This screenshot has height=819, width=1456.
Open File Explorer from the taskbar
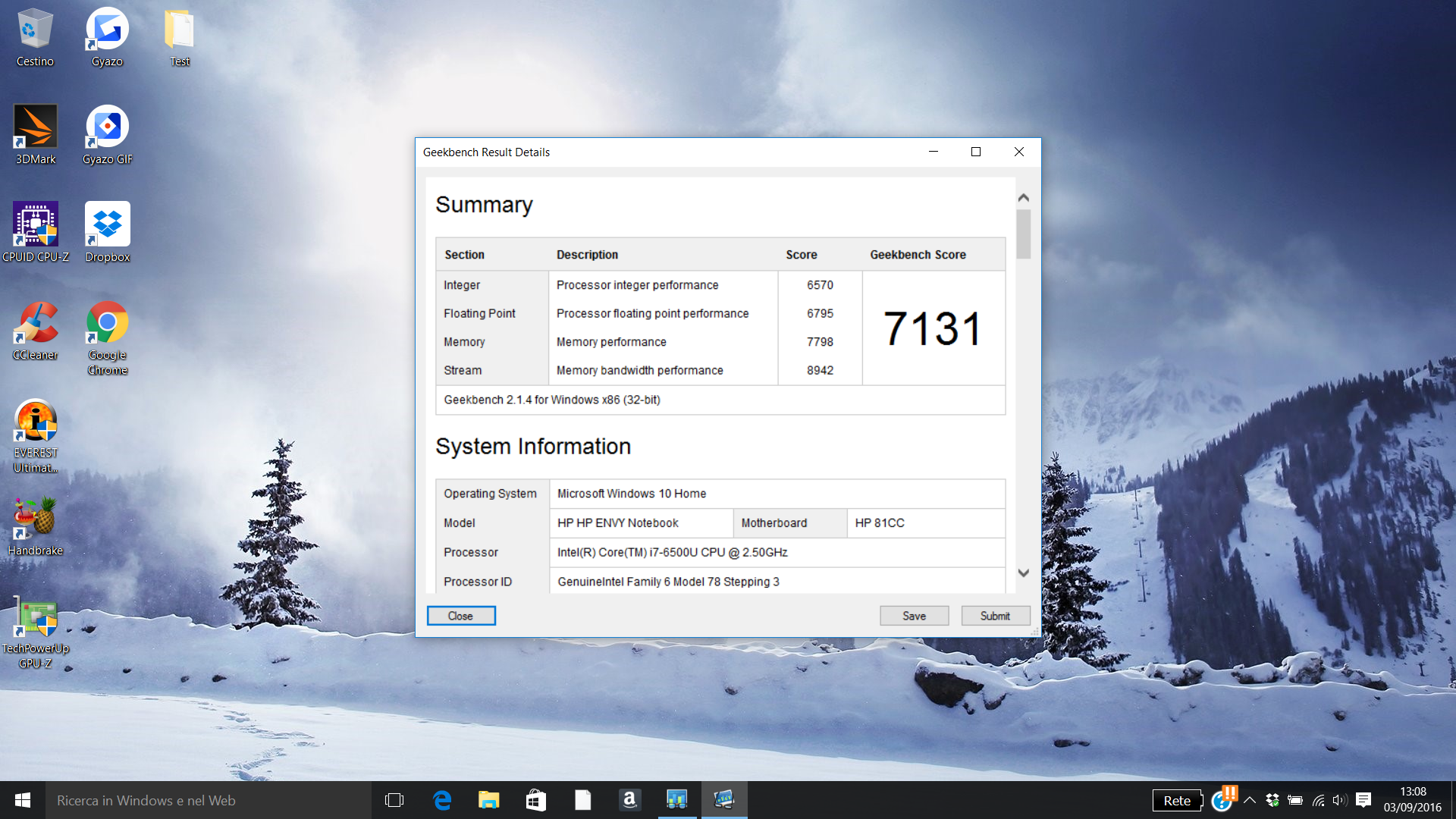[489, 800]
